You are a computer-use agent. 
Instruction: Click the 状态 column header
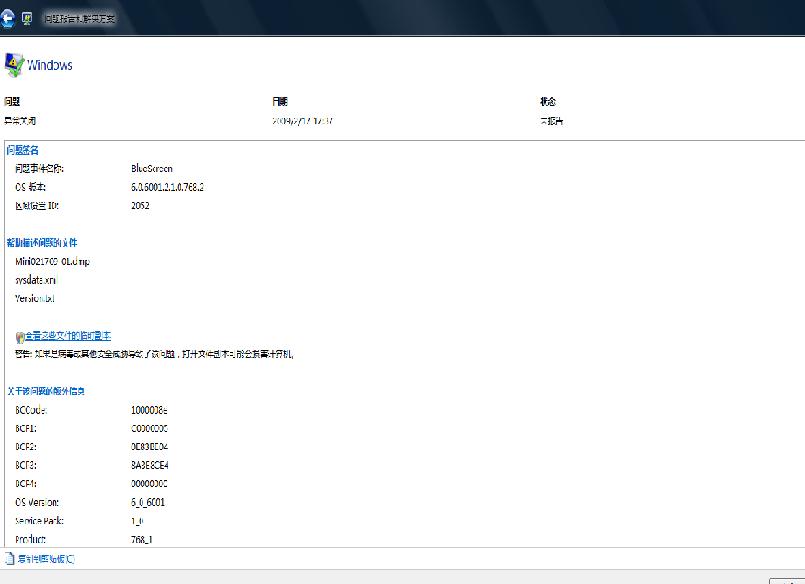548,102
